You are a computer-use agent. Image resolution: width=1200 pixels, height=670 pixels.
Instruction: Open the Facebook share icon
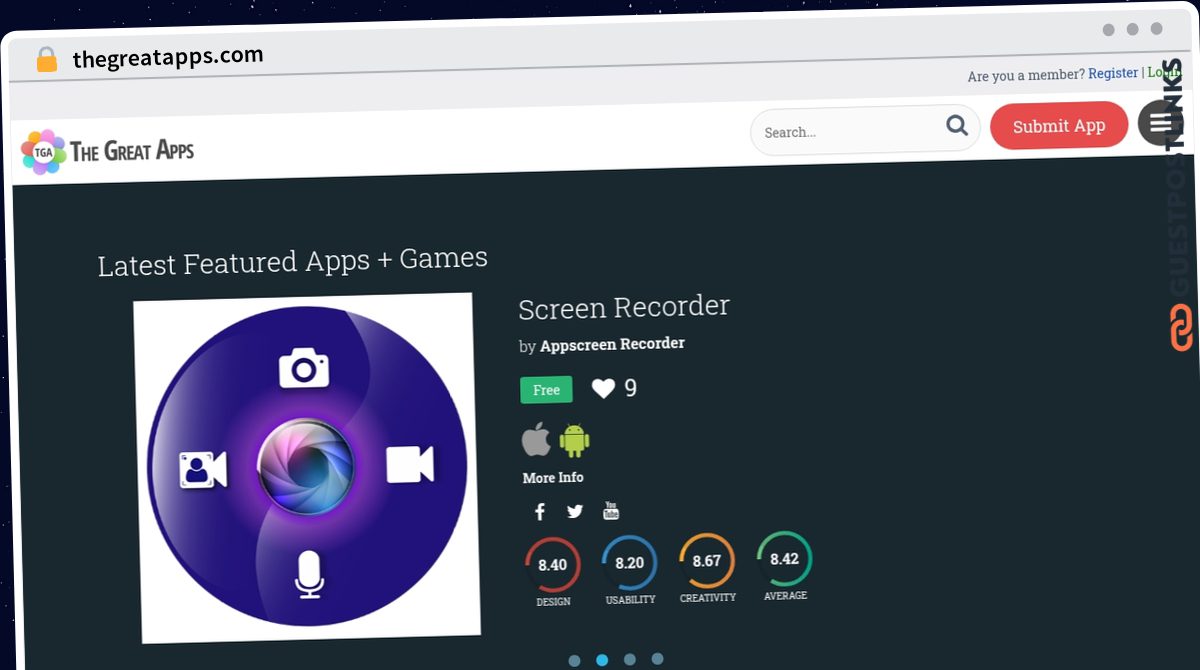(x=540, y=512)
